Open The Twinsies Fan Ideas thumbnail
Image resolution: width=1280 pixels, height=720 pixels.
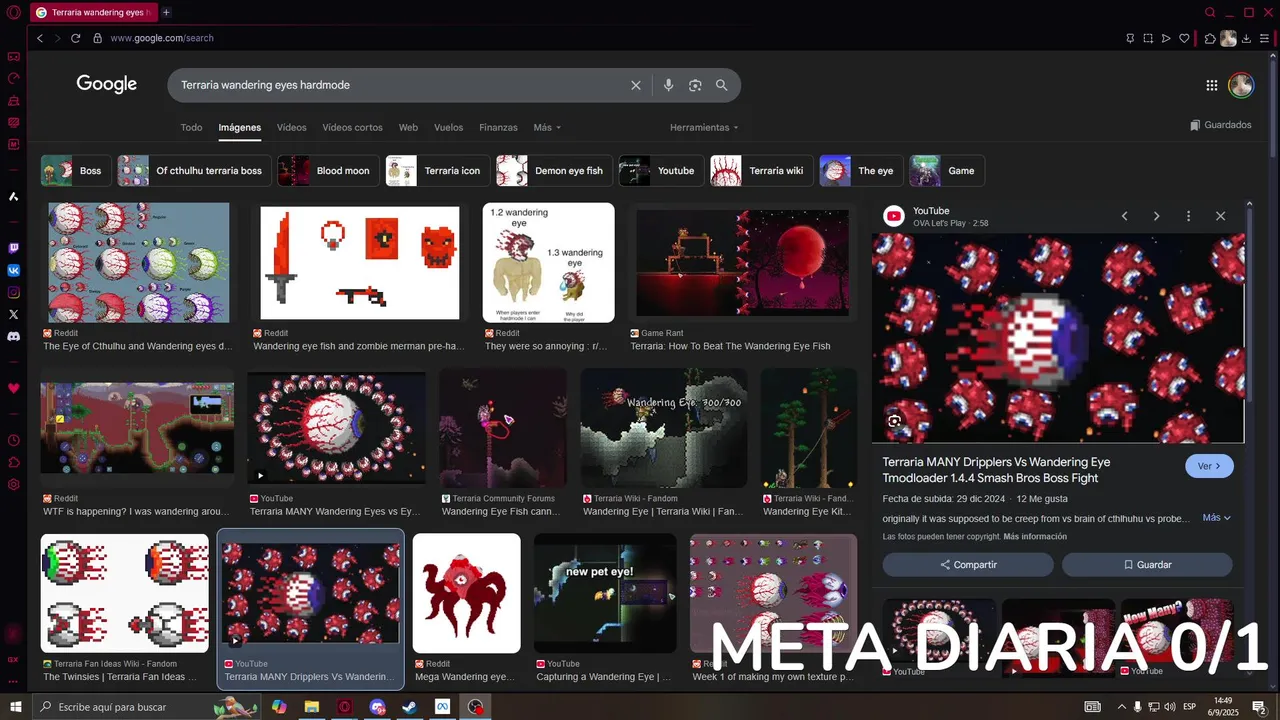coord(125,593)
